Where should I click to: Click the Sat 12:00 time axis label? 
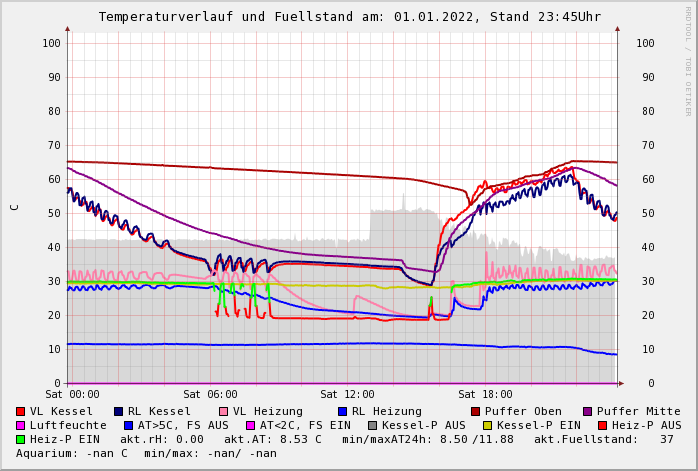point(347,394)
